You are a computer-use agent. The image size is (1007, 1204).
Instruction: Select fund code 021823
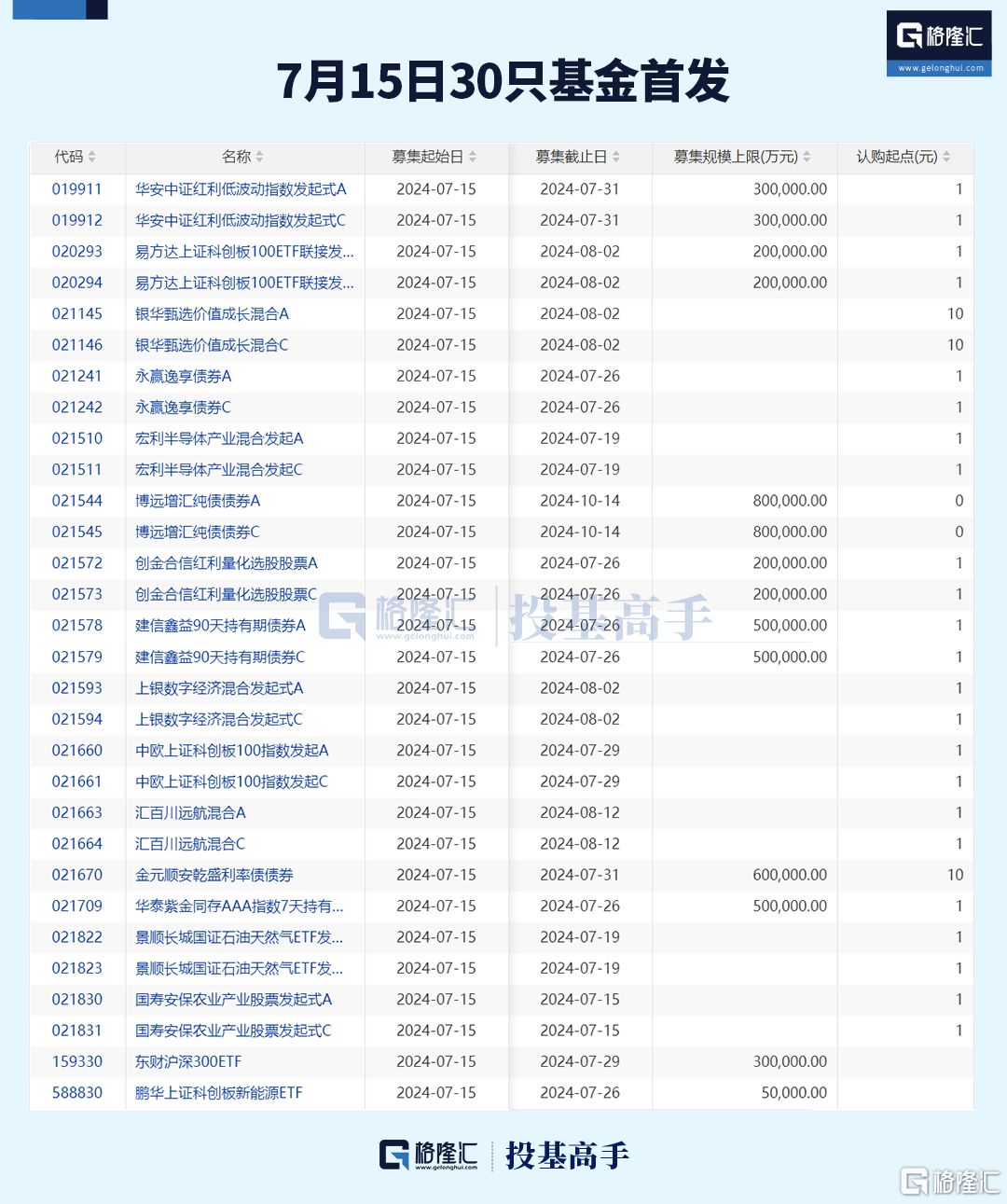[x=77, y=969]
